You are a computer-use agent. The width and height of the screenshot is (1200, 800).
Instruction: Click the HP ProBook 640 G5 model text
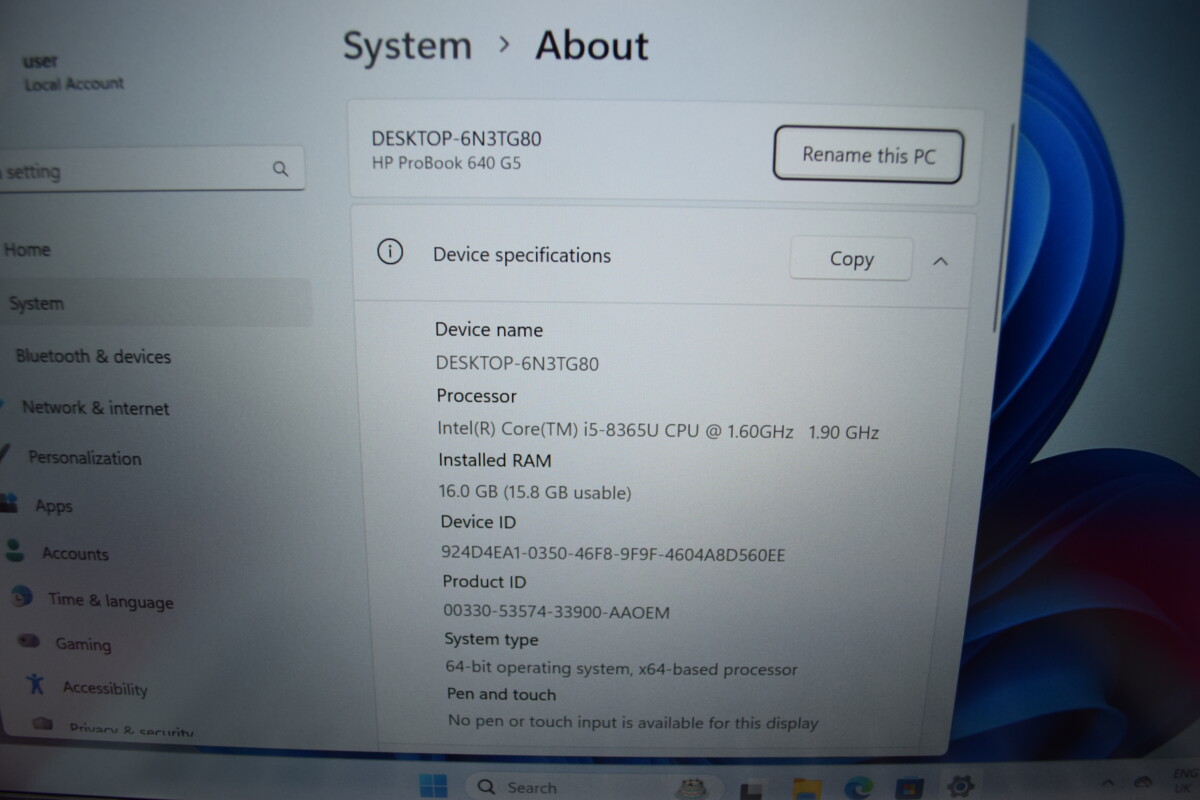446,163
